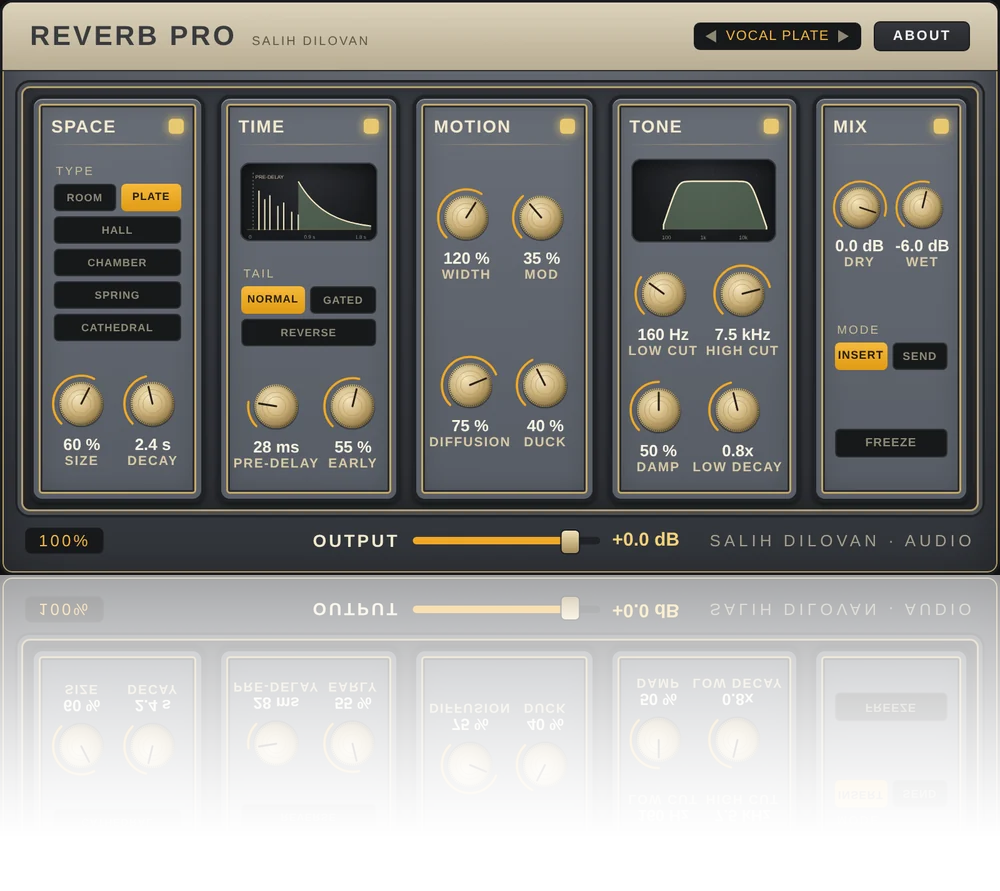This screenshot has height=891, width=1000.
Task: Open the VOCAL PLATE preset selector
Action: [x=777, y=36]
